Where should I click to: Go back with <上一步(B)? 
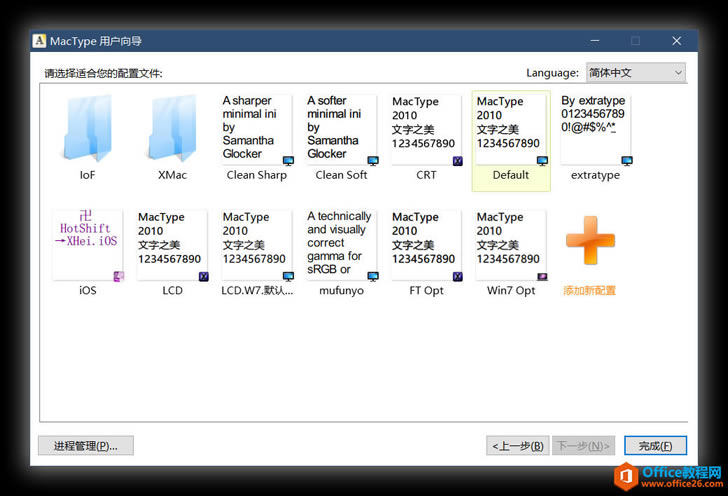click(x=518, y=446)
